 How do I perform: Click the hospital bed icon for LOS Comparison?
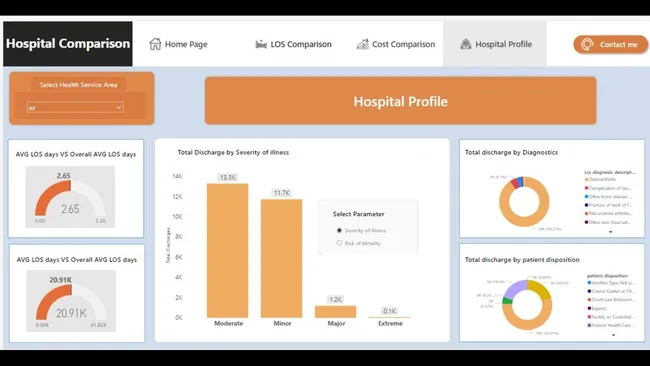(261, 44)
